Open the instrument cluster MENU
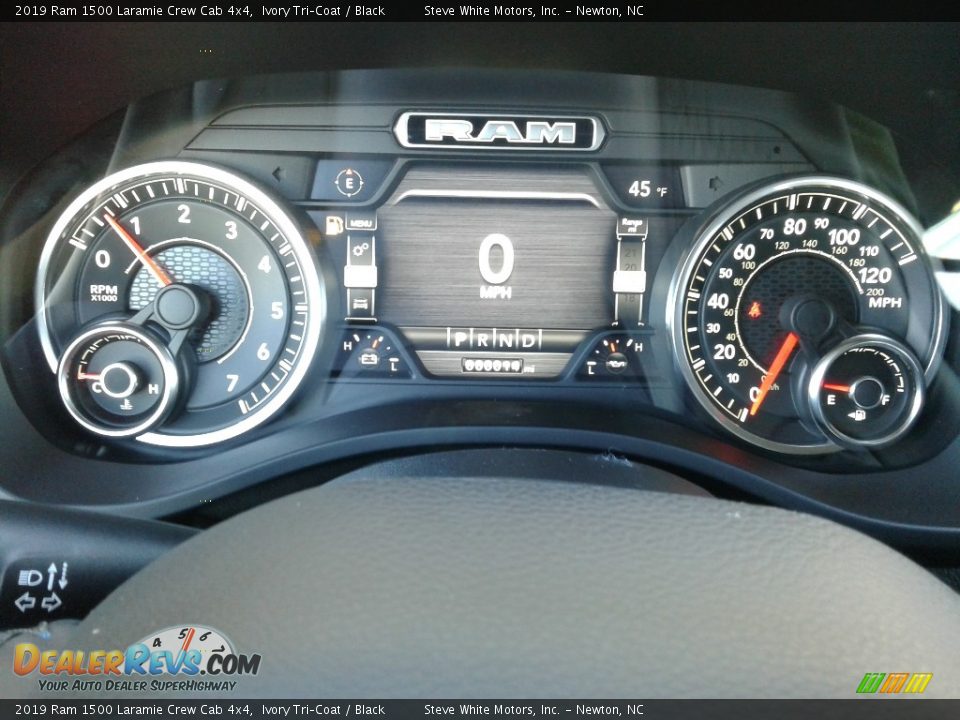Image resolution: width=960 pixels, height=720 pixels. pyautogui.click(x=360, y=222)
